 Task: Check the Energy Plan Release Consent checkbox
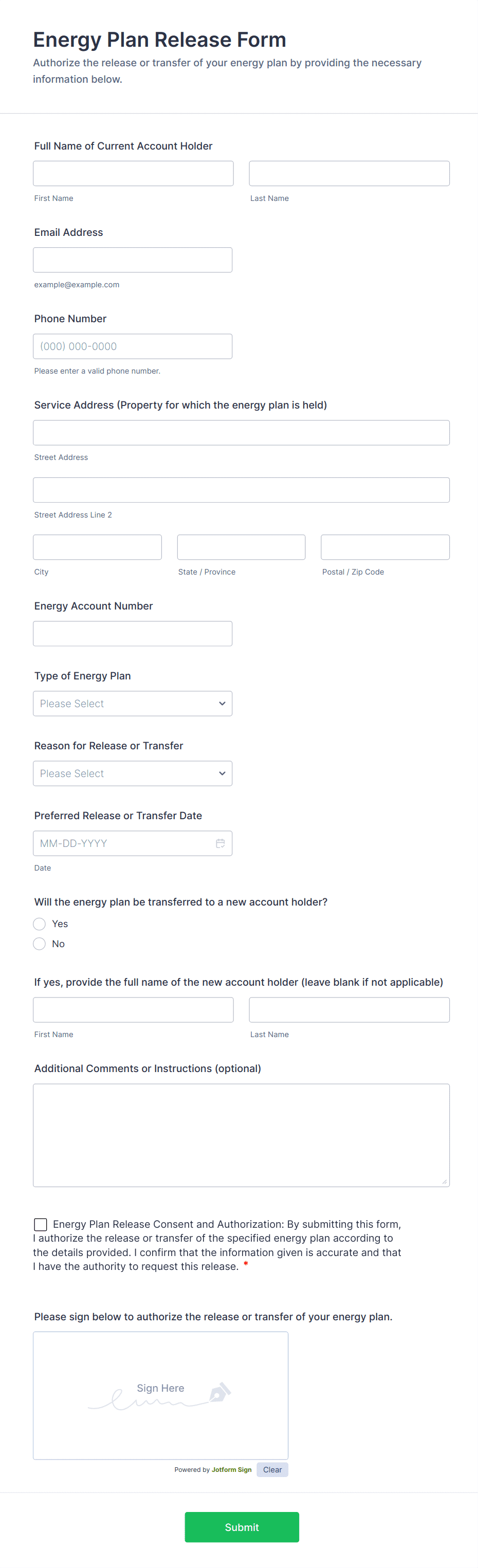[x=40, y=1224]
